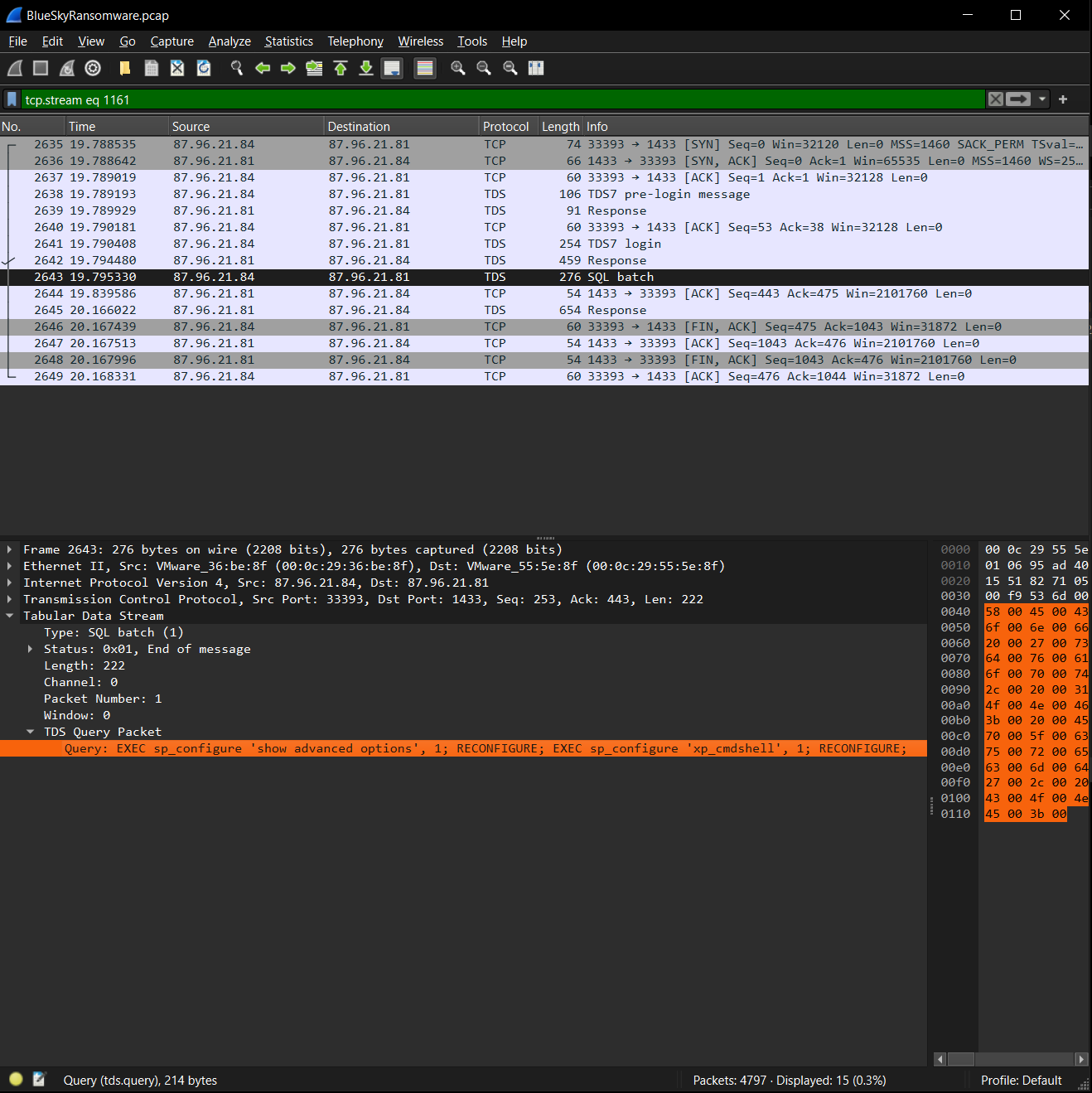The image size is (1092, 1093).
Task: Click the display filter input field
Action: (503, 99)
